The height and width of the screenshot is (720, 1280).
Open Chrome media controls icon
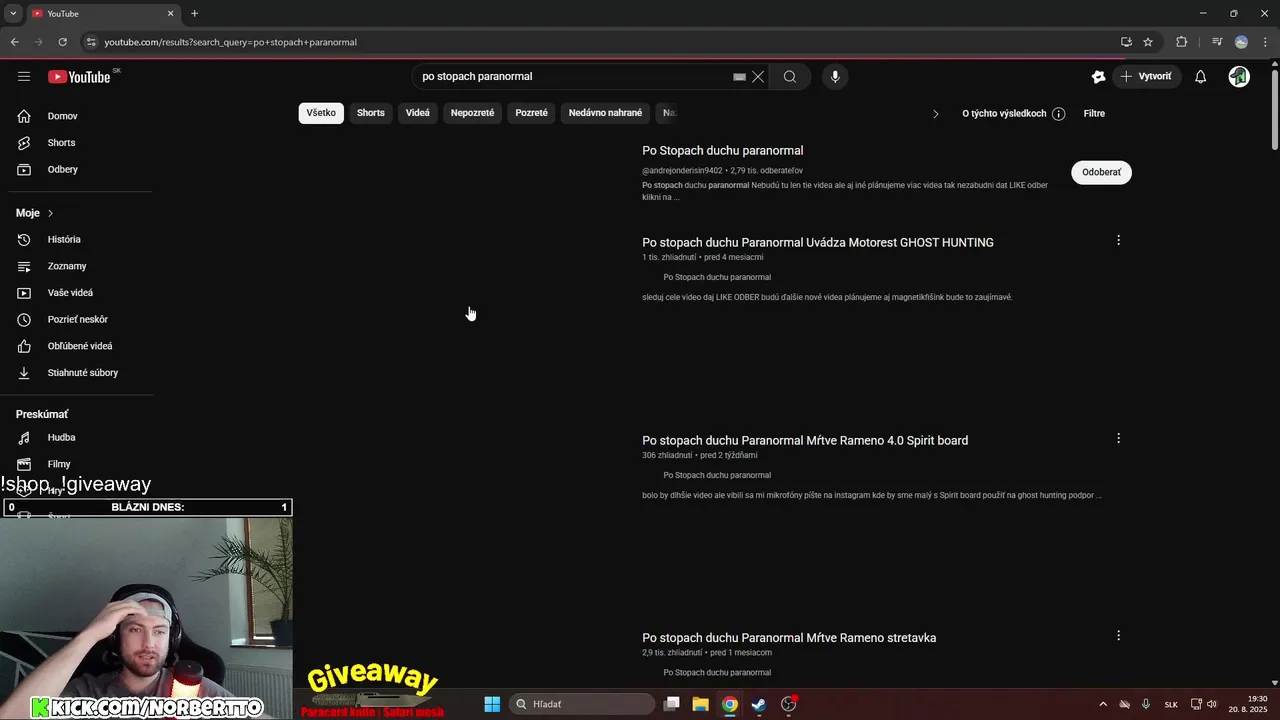(1217, 42)
